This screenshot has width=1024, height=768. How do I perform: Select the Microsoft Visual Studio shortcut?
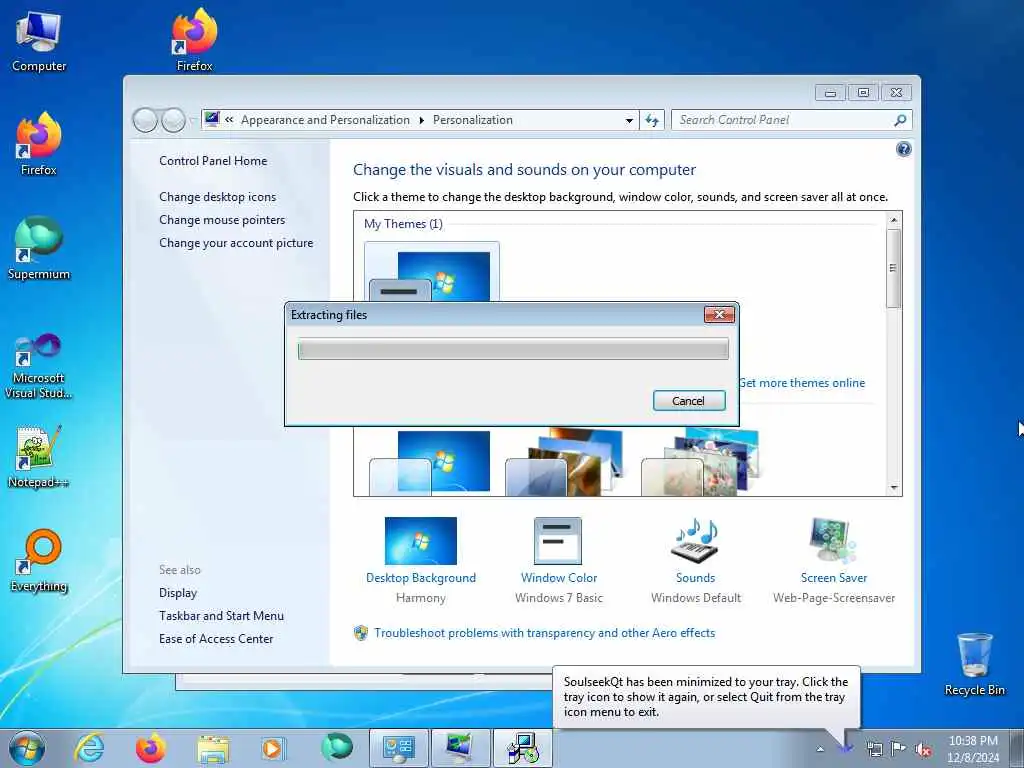pyautogui.click(x=39, y=366)
